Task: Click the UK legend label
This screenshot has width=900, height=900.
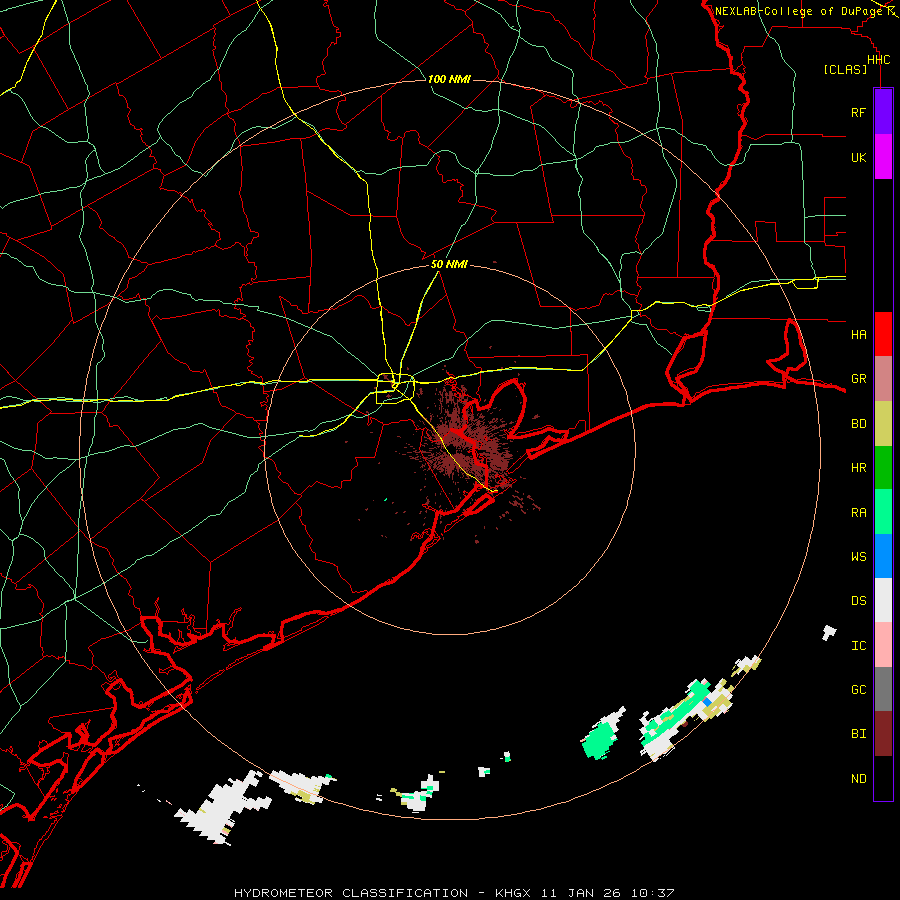Action: coord(858,157)
